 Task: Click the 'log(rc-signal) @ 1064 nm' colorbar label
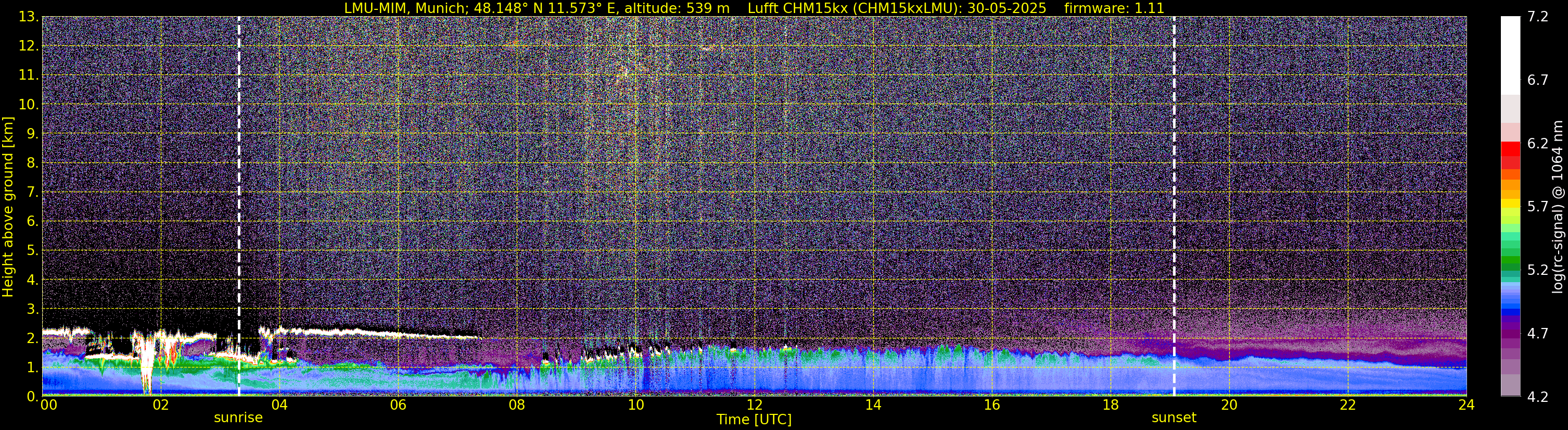(1558, 207)
